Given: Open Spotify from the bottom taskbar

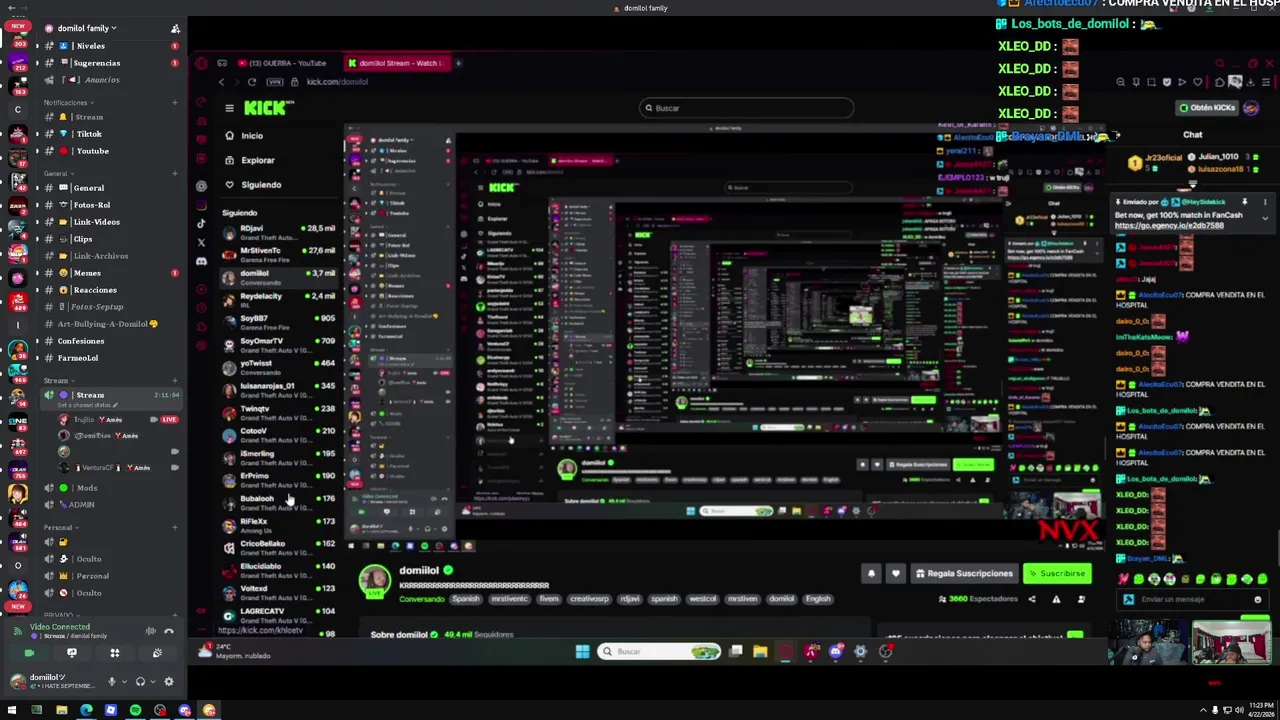Looking at the screenshot, I should tap(135, 711).
